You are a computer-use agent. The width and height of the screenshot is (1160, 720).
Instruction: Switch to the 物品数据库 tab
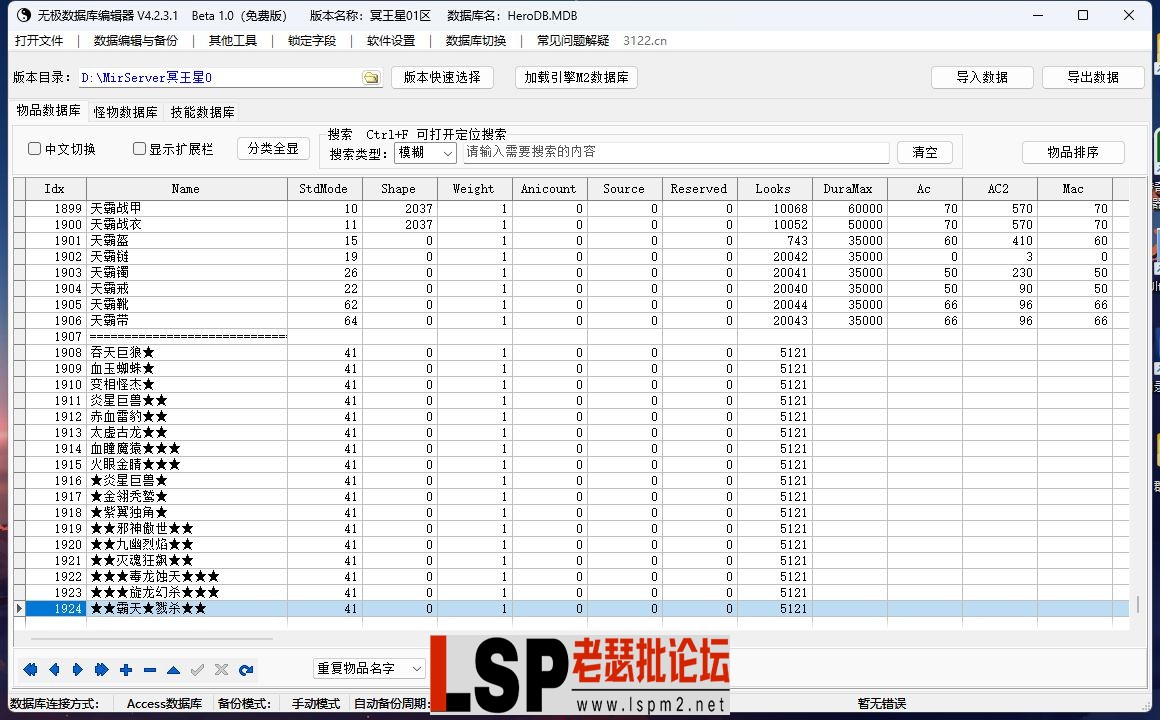click(x=48, y=110)
